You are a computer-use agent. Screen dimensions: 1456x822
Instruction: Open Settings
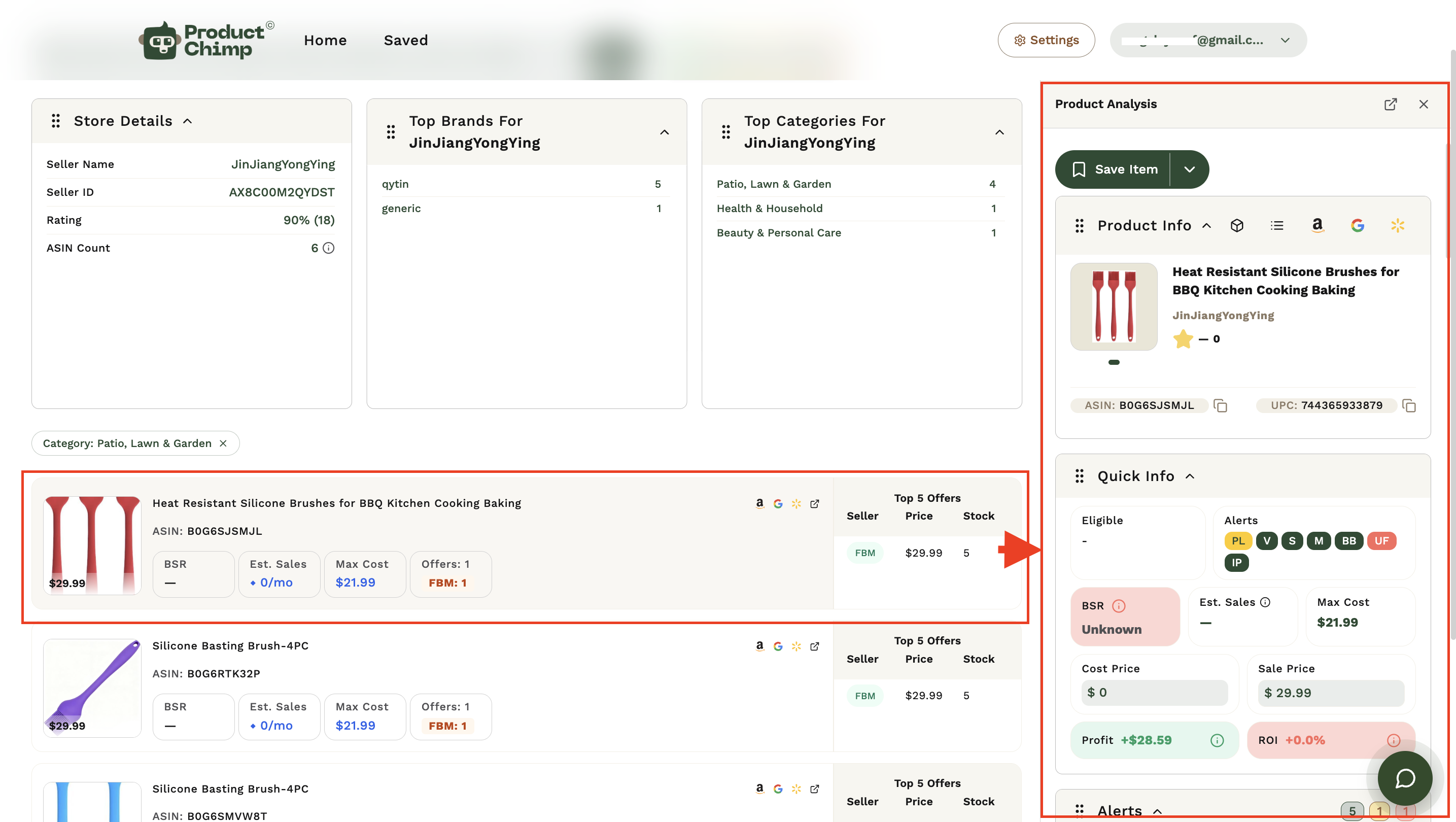click(1046, 40)
